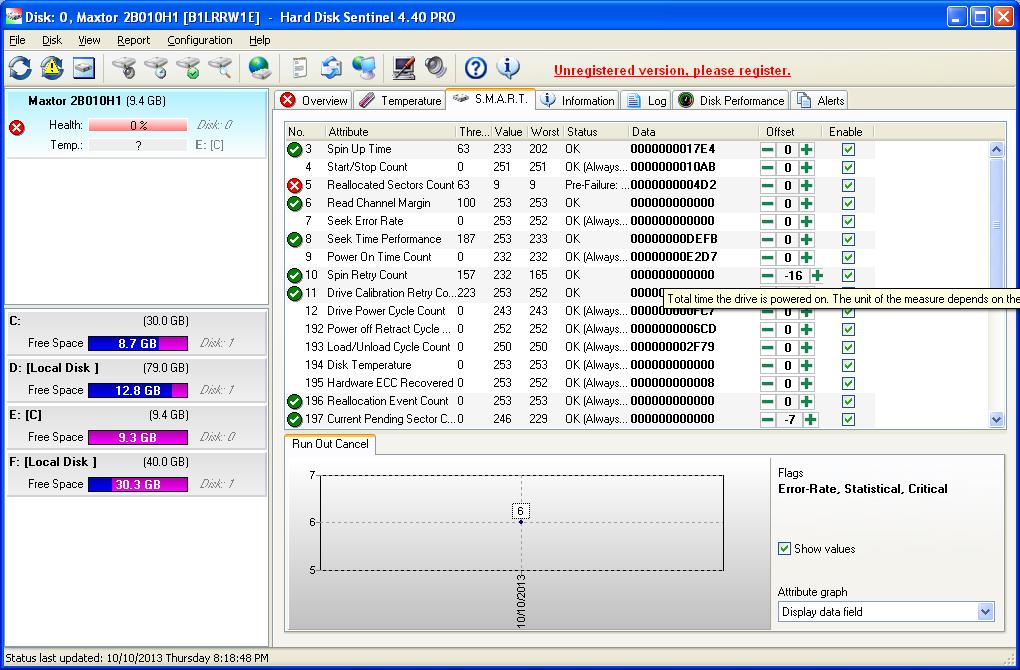Decrease offset for Current Pending Sector Count
Image resolution: width=1020 pixels, height=670 pixels.
pos(768,419)
